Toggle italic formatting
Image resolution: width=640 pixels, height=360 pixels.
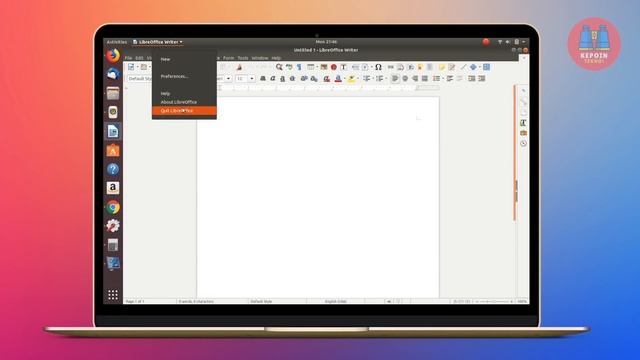272,78
